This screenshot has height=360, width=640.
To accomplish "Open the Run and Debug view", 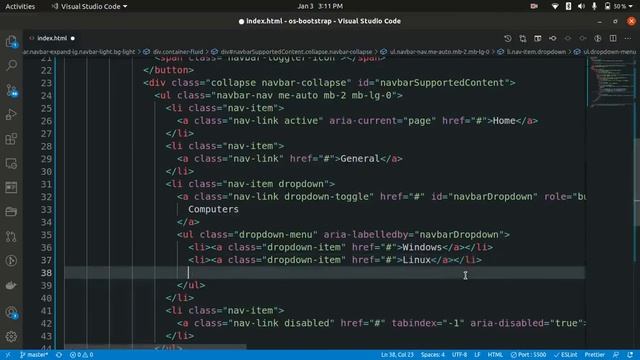I will point(11,115).
